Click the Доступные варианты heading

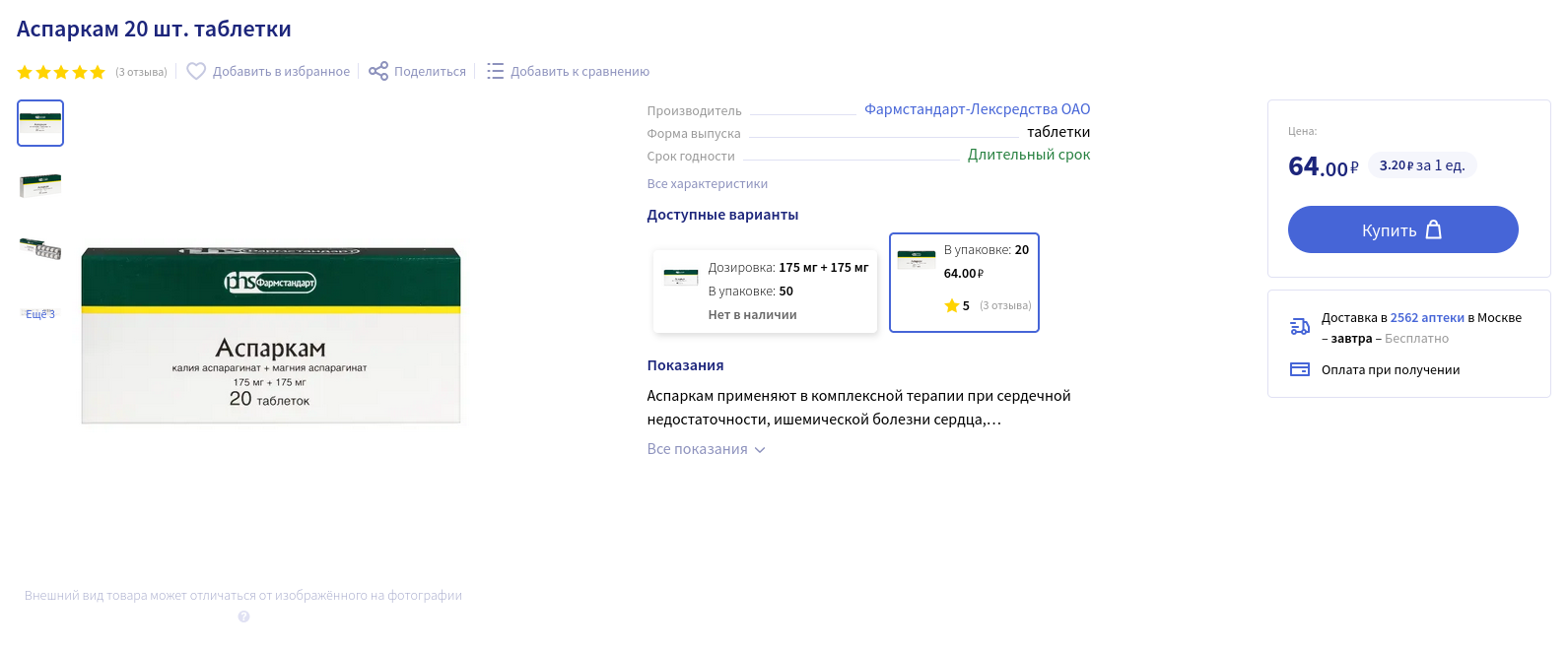click(722, 215)
